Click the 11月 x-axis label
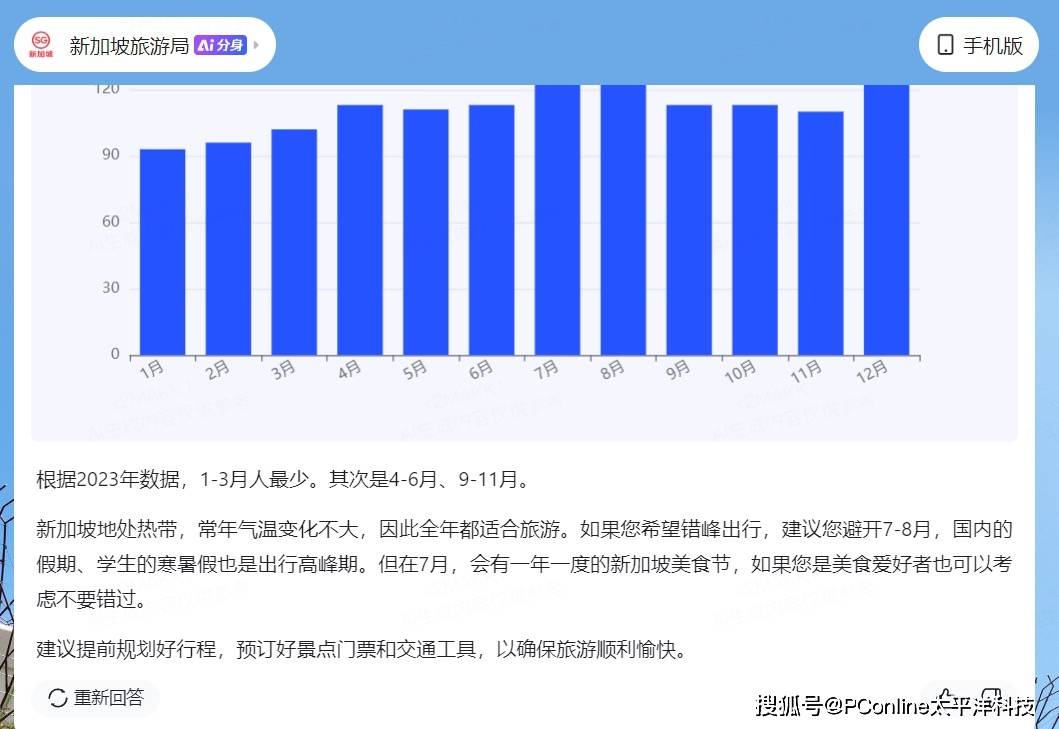 806,371
